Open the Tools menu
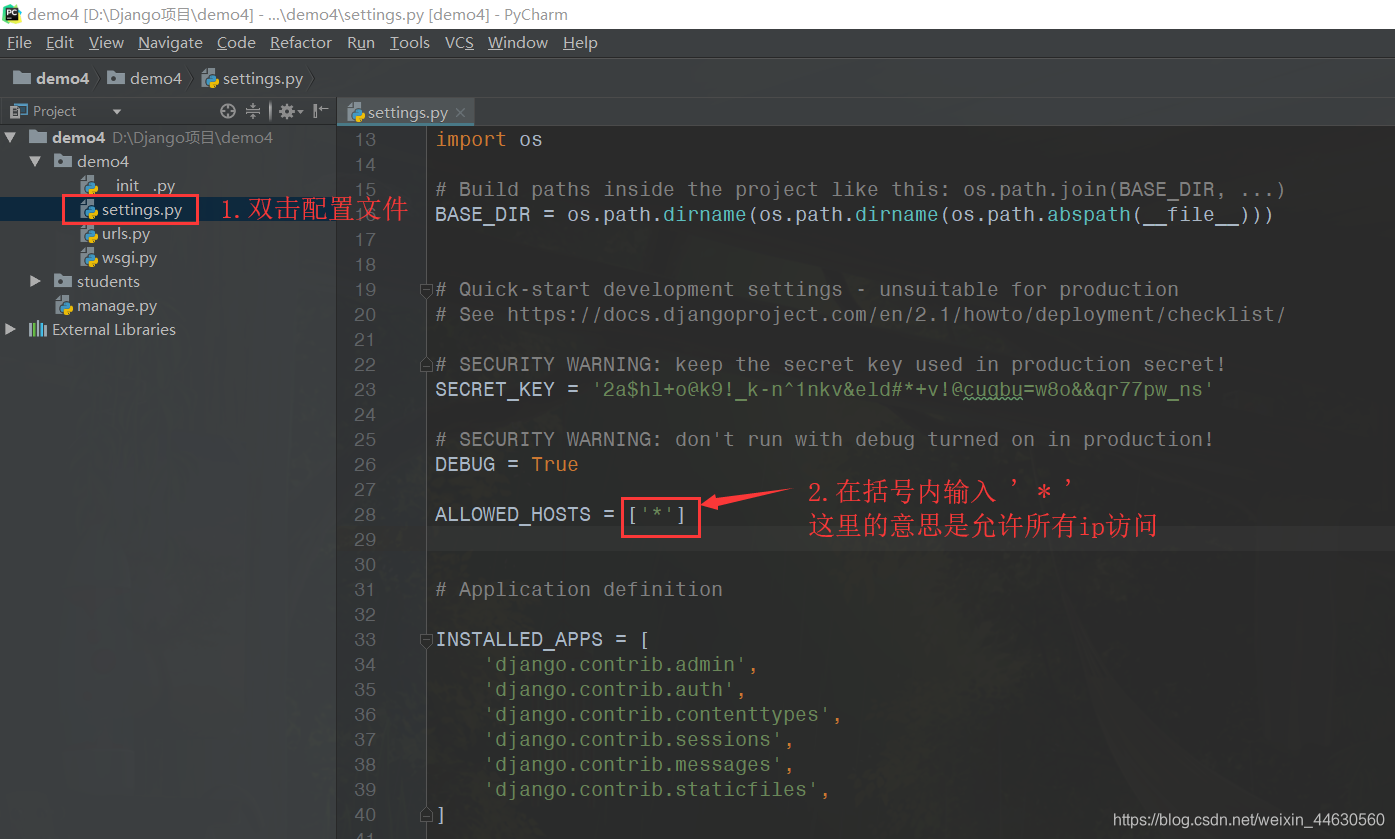1395x839 pixels. coord(409,42)
